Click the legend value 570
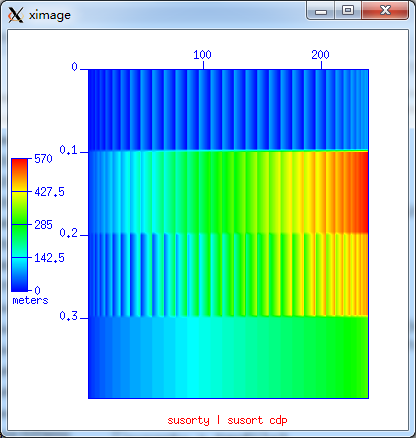This screenshot has width=416, height=438. [x=43, y=159]
